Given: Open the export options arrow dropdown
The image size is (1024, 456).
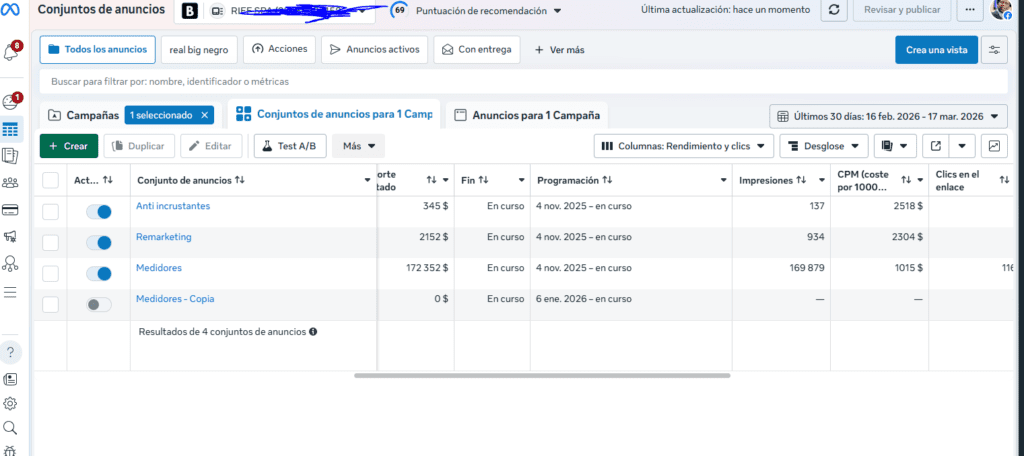Looking at the screenshot, I should [962, 146].
